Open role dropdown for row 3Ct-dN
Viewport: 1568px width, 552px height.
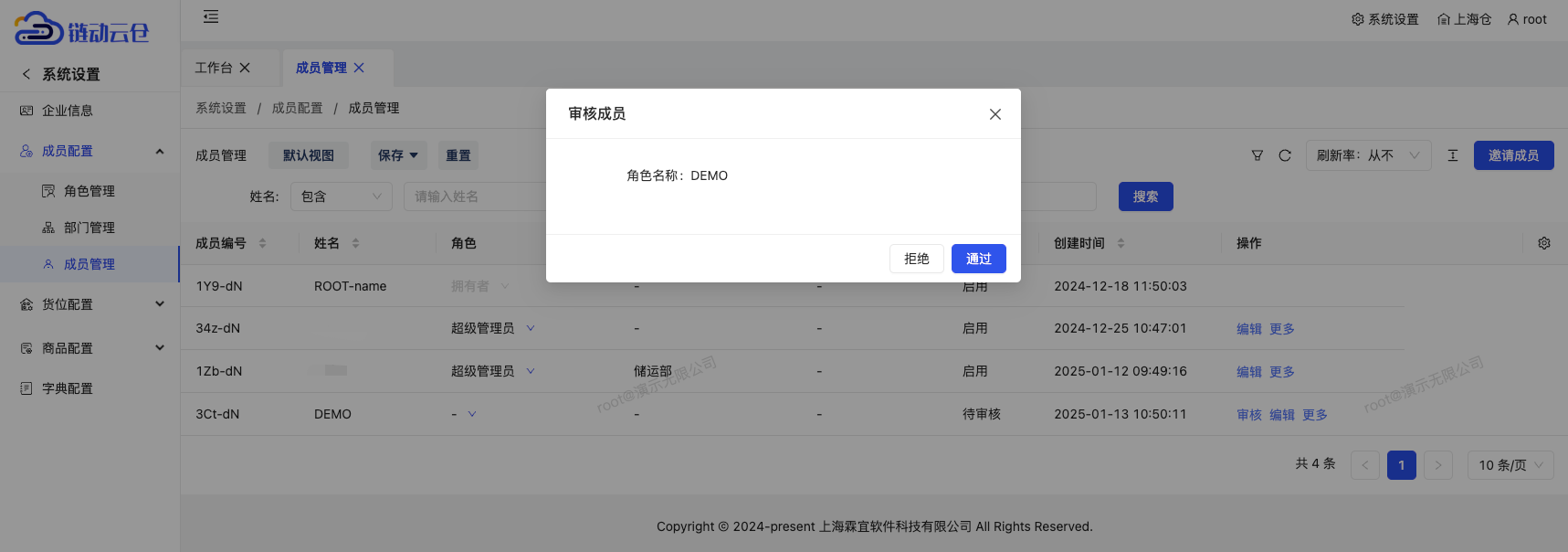click(x=472, y=414)
